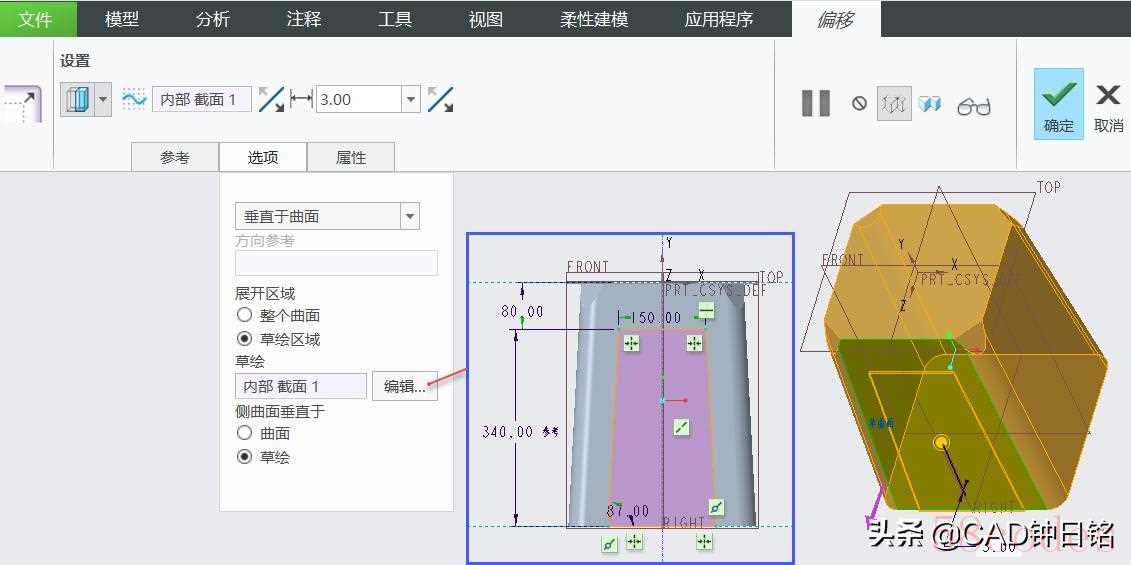
Task: Flip icon next to 内部 截面 1 collector
Action: pyautogui.click(x=271, y=99)
